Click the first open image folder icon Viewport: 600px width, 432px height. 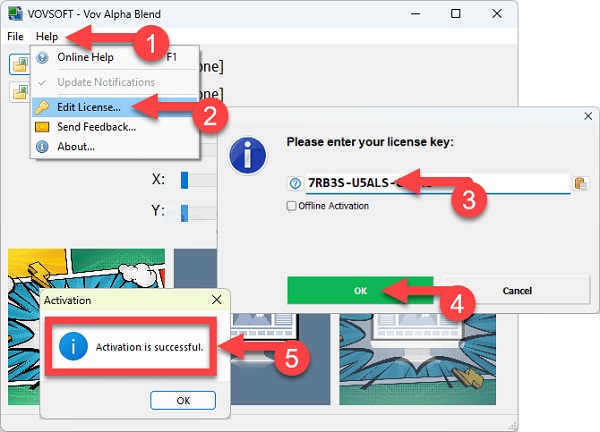tap(20, 64)
